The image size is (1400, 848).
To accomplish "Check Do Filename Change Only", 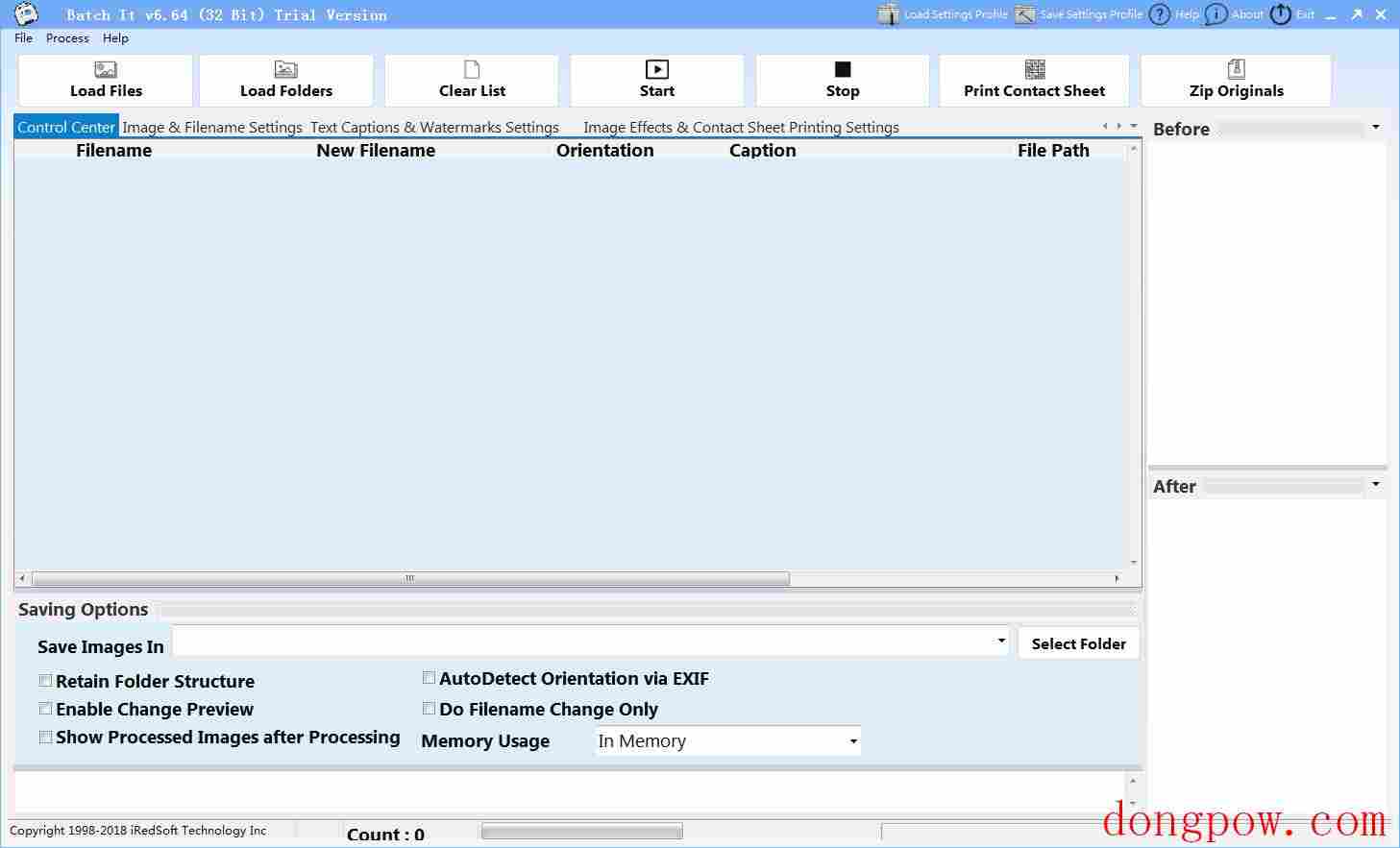I will pyautogui.click(x=429, y=709).
